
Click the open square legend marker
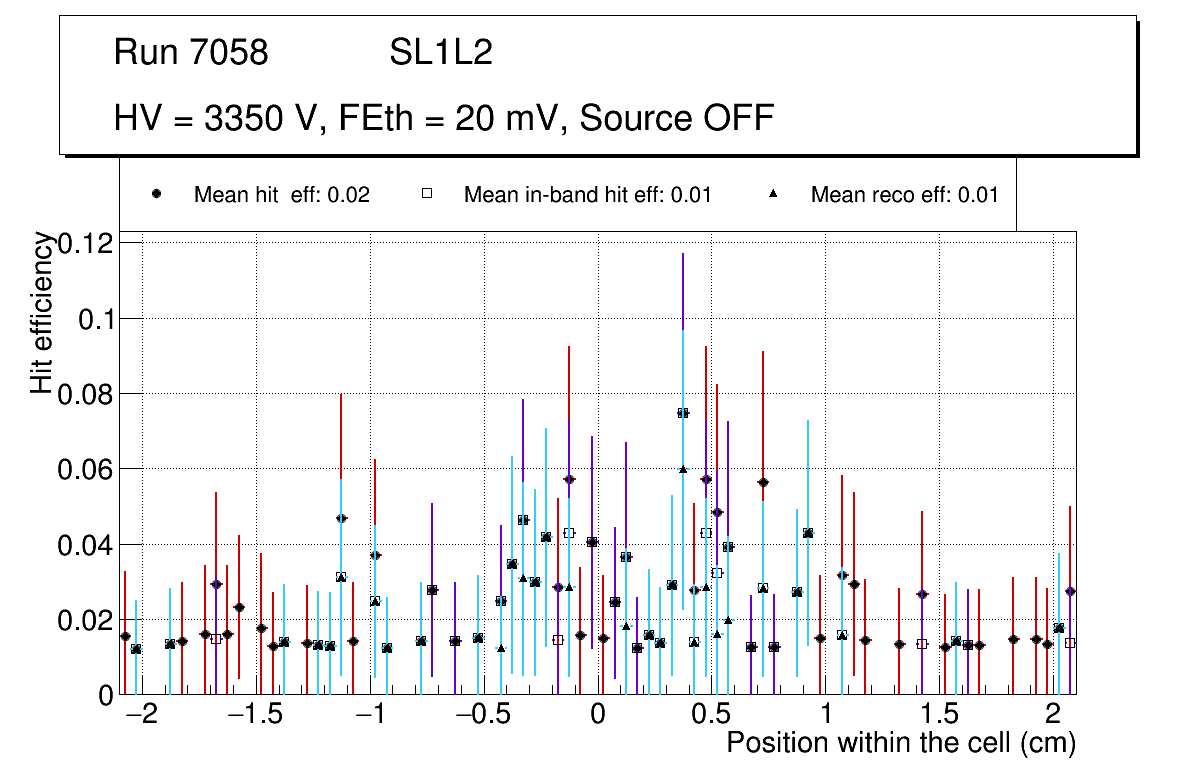point(426,195)
